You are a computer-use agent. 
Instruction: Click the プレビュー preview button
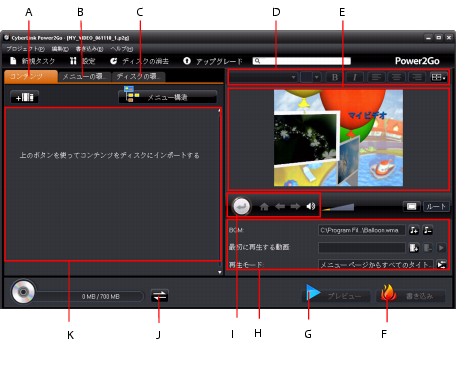click(336, 295)
